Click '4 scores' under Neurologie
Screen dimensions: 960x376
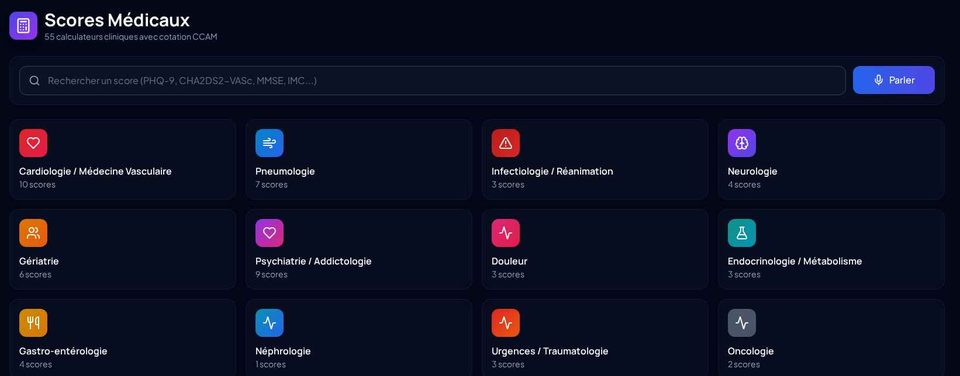(744, 184)
